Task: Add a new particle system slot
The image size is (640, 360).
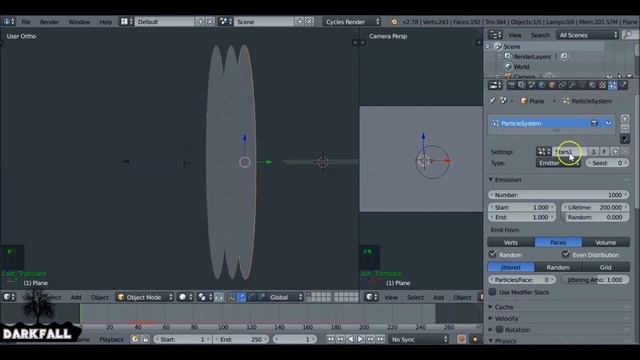Action: (x=624, y=118)
